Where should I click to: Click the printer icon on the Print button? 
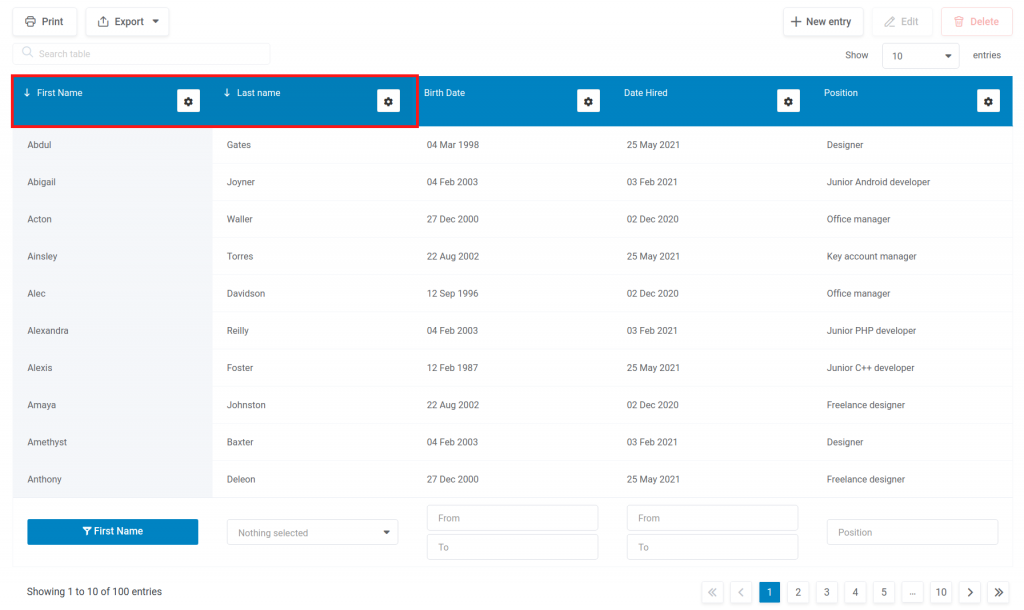[x=30, y=21]
